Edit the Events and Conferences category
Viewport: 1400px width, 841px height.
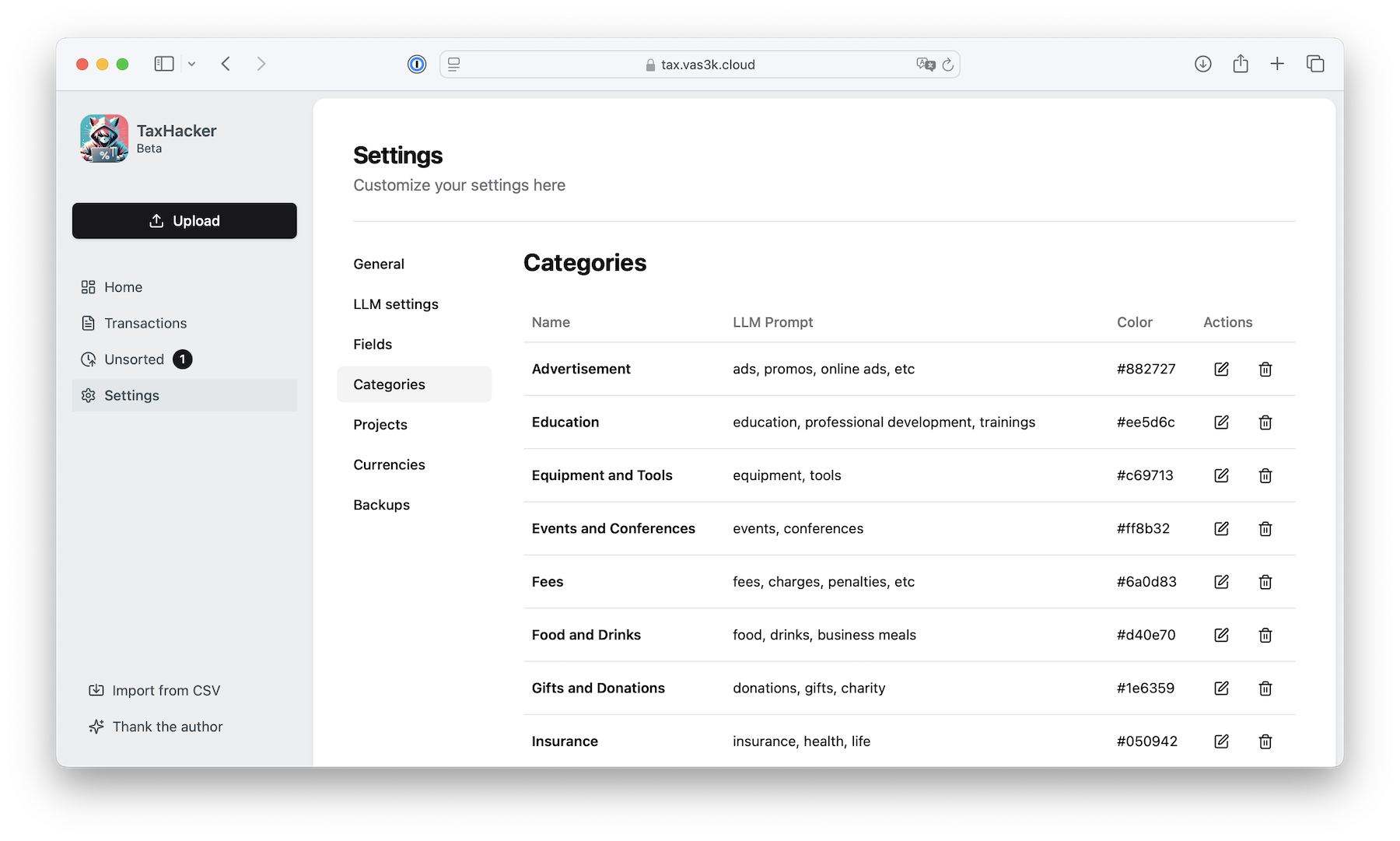tap(1221, 528)
